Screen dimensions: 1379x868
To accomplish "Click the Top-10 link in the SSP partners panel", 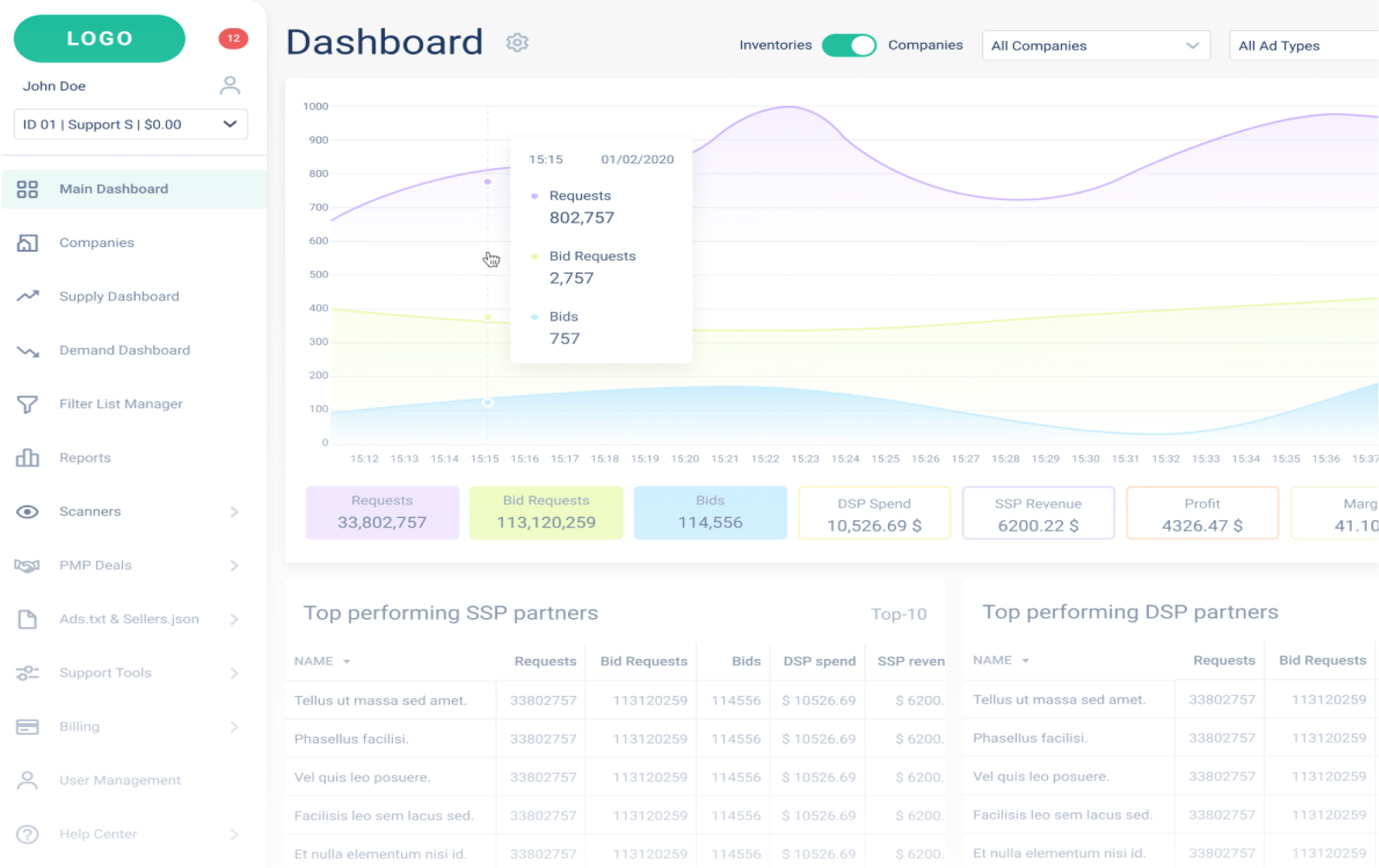I will tap(898, 614).
